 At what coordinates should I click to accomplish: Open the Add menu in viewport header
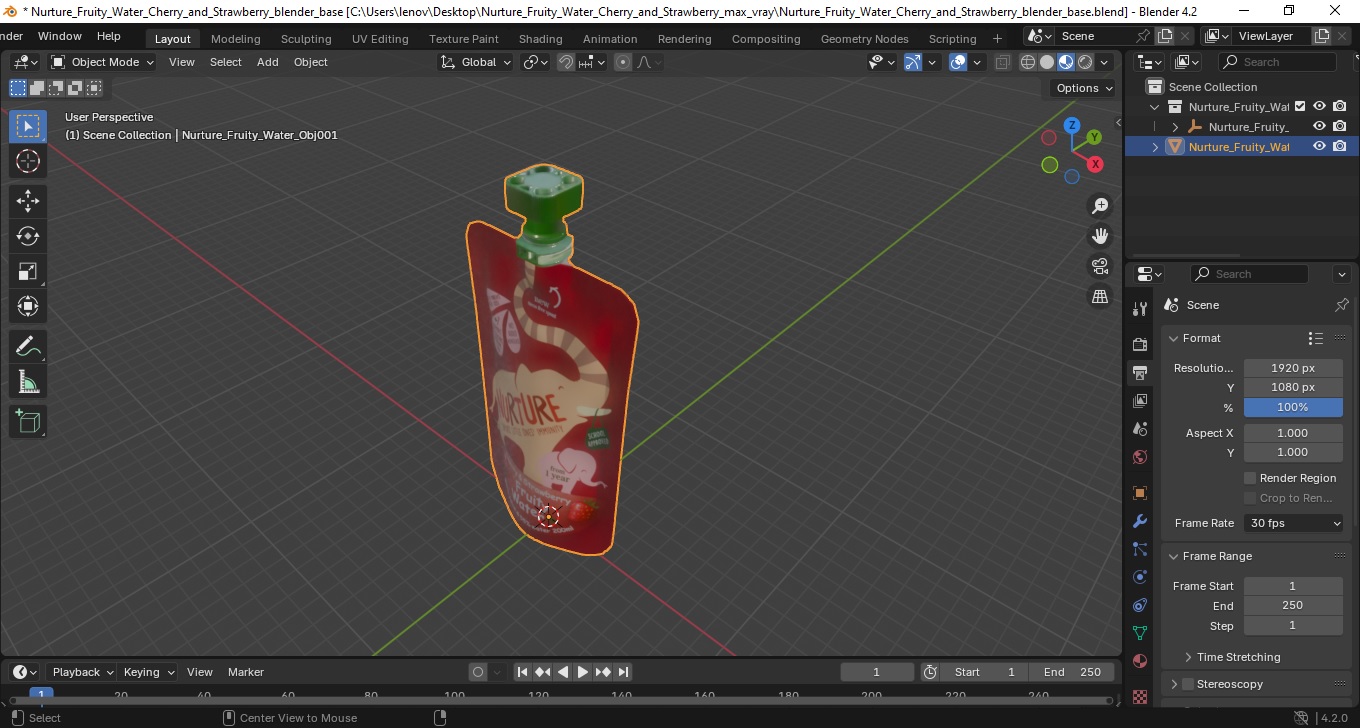(x=267, y=62)
